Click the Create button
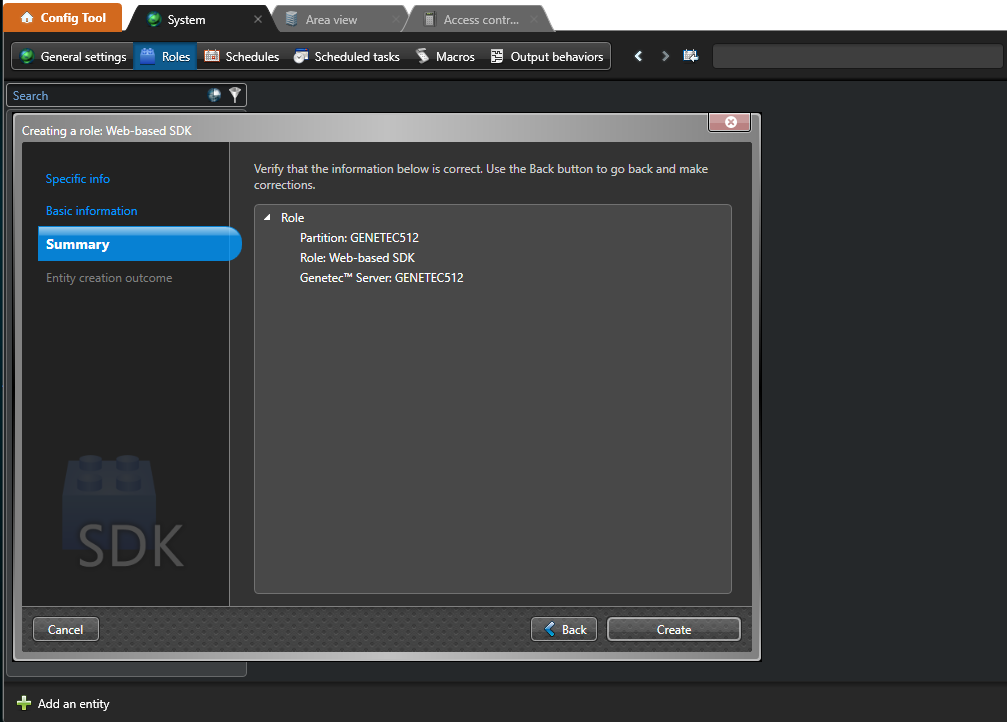The image size is (1007, 722). click(x=673, y=629)
